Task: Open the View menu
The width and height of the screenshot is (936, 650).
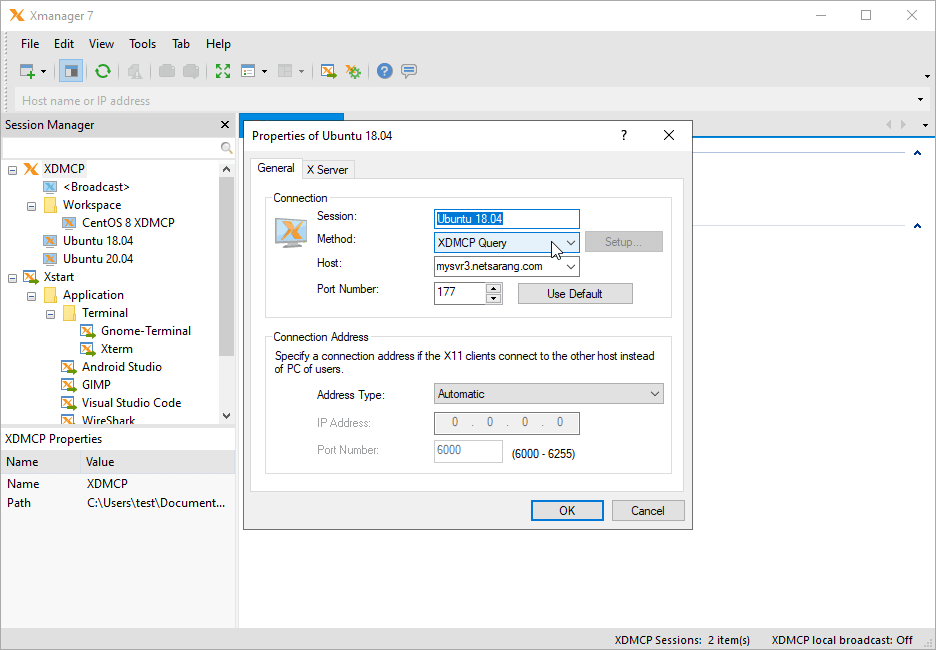Action: [x=101, y=44]
